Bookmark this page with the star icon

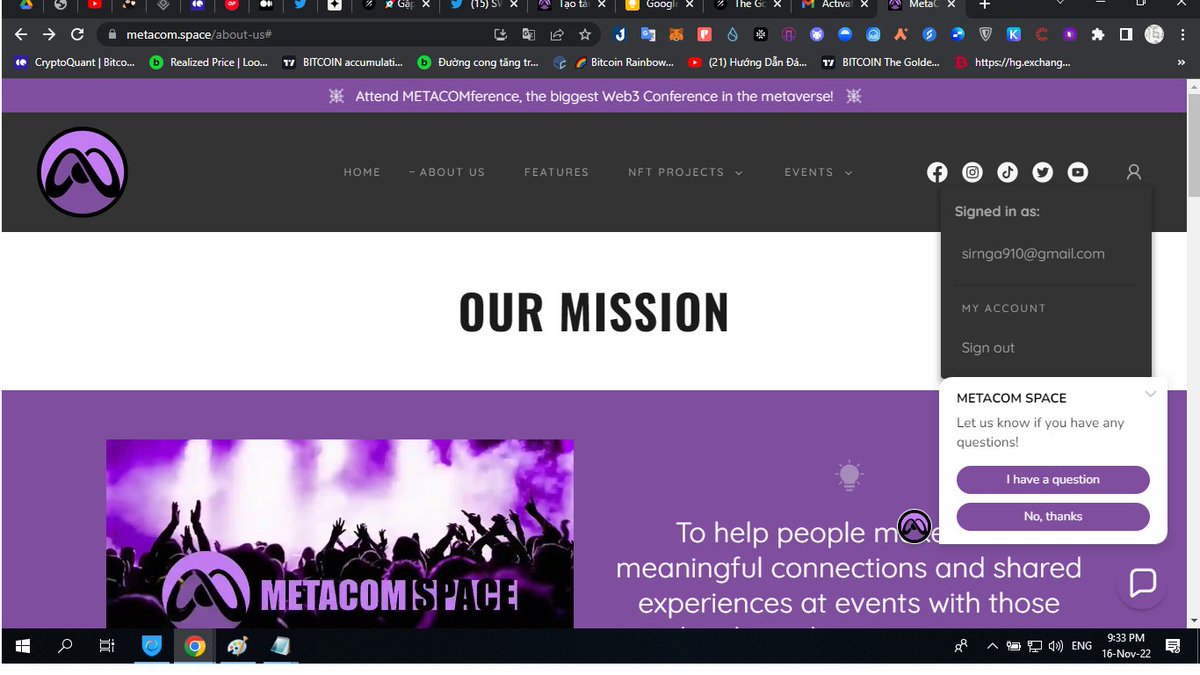click(585, 34)
